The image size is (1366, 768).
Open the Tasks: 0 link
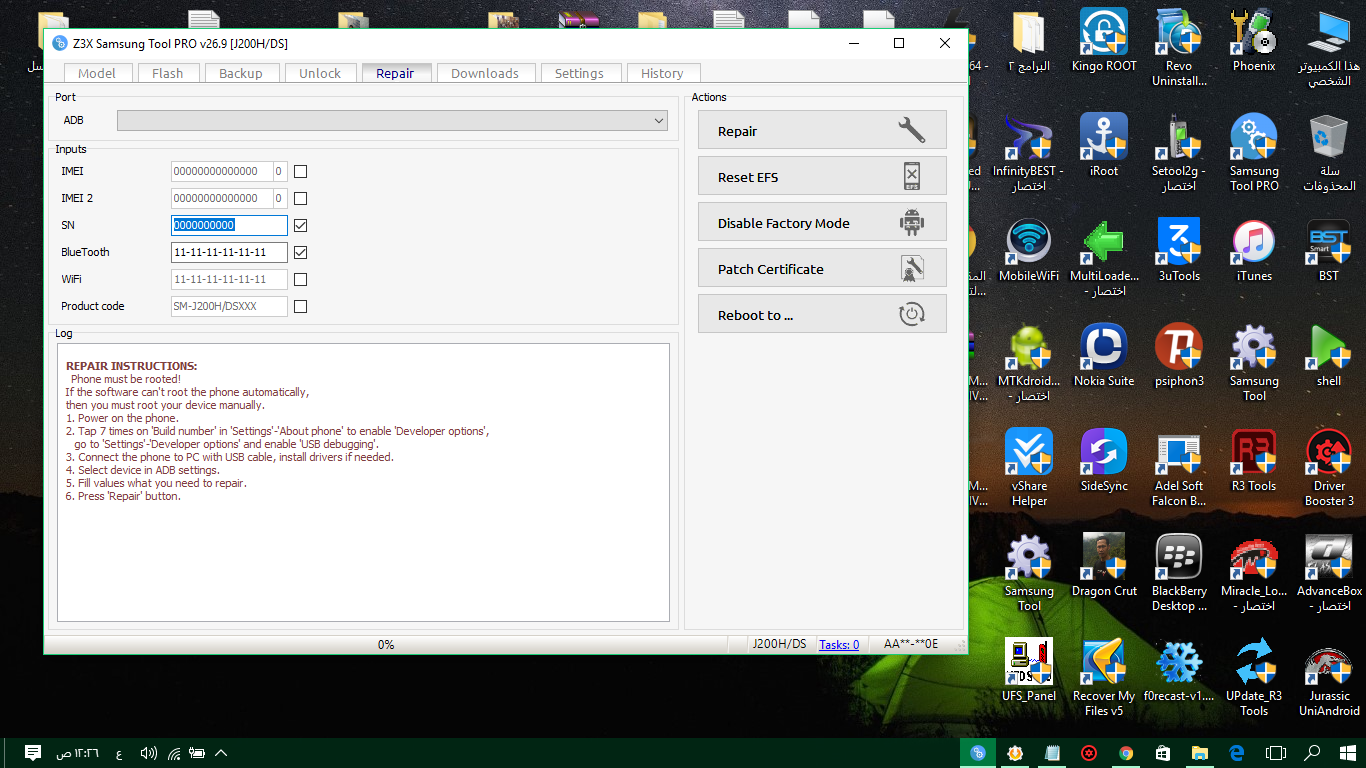(839, 645)
